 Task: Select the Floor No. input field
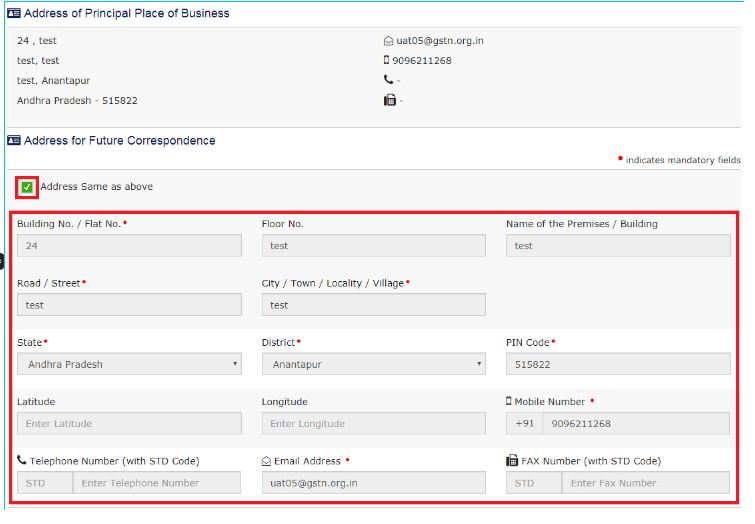click(x=373, y=246)
